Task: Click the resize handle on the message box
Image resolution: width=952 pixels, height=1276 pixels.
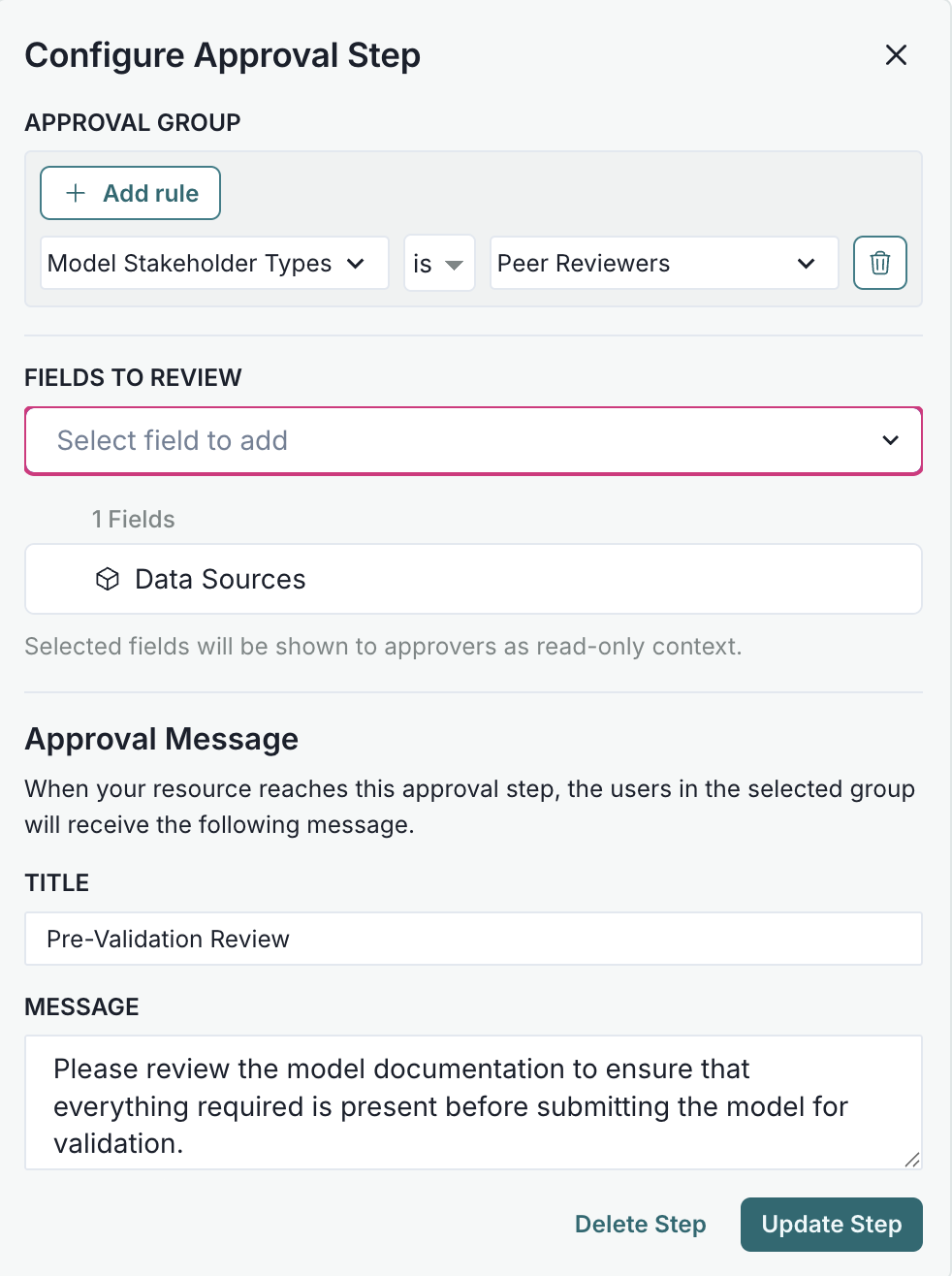Action: click(x=910, y=1160)
